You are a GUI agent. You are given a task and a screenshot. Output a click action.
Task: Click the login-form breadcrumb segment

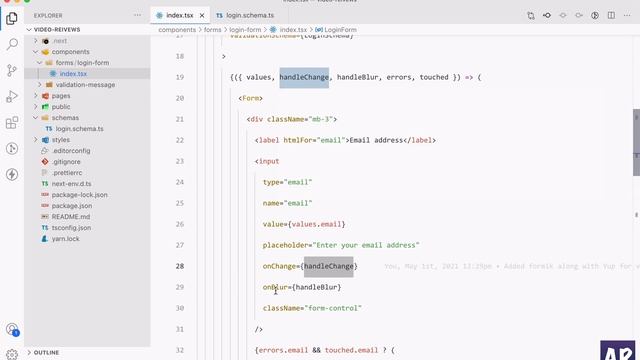(x=245, y=30)
